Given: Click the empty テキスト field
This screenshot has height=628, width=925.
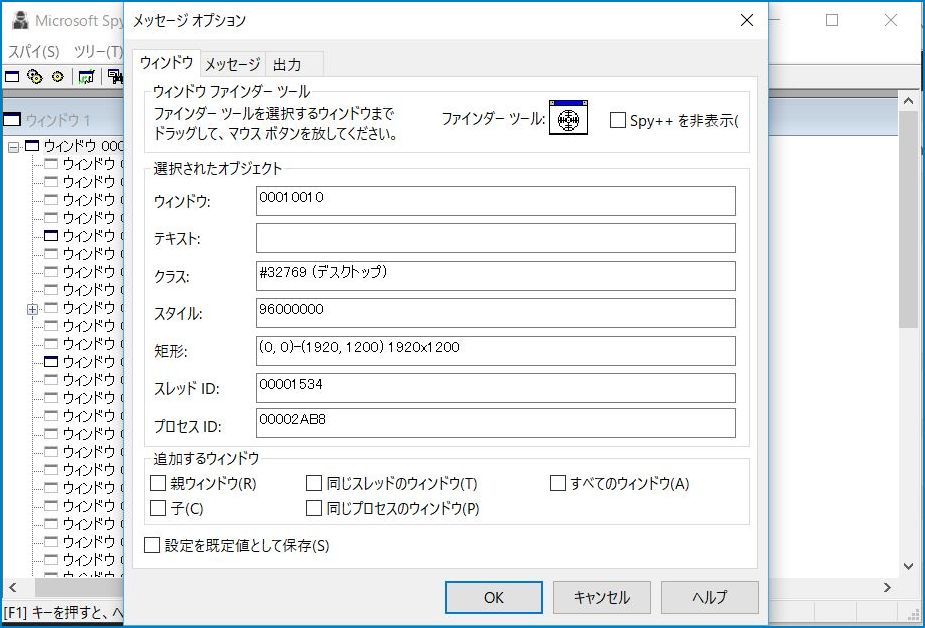Looking at the screenshot, I should (x=496, y=238).
